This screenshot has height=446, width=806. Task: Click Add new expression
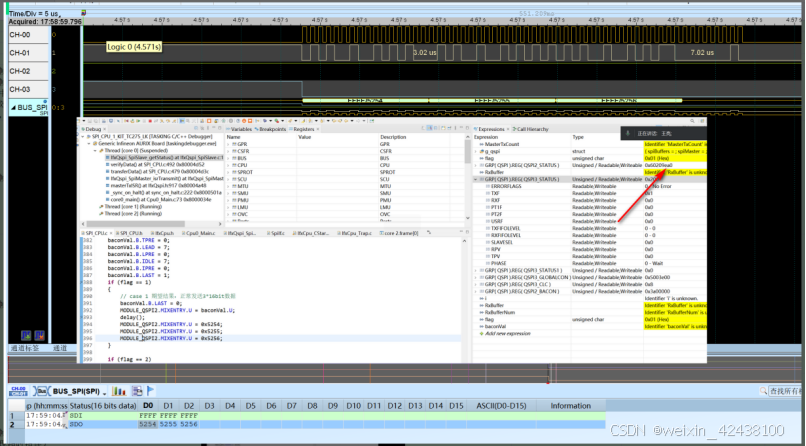pyautogui.click(x=507, y=333)
